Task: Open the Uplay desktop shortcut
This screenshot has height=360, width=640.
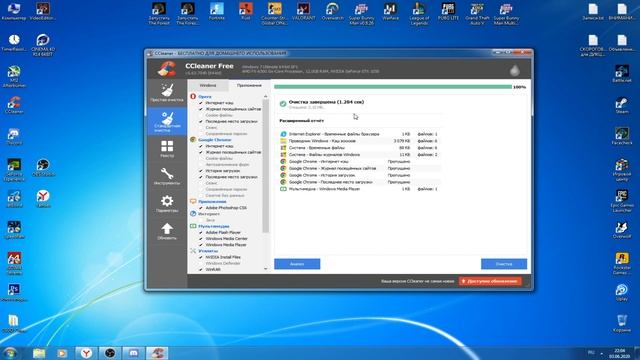Action: coord(622,293)
